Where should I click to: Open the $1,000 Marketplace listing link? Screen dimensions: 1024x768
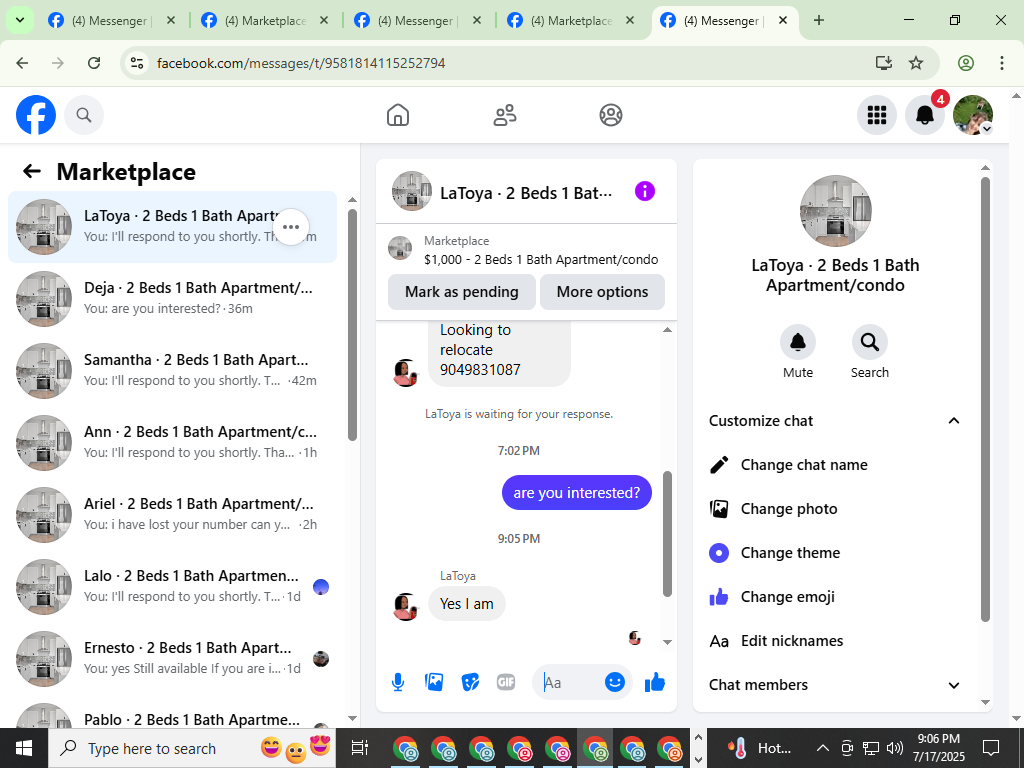[x=526, y=250]
